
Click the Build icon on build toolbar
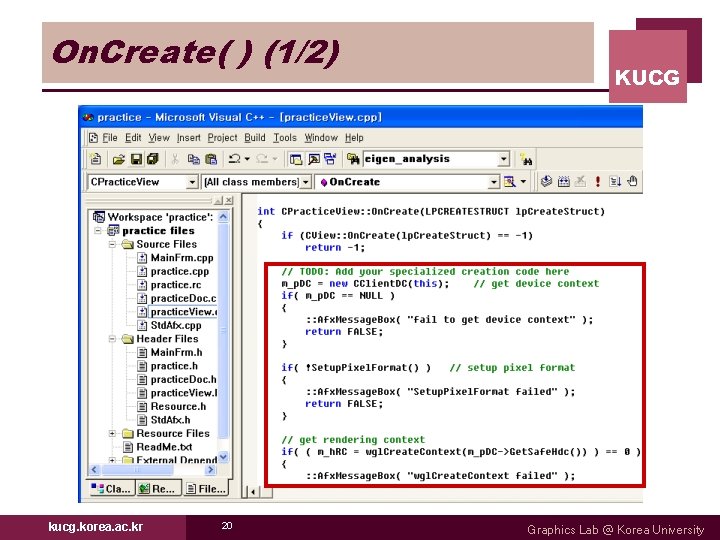563,181
